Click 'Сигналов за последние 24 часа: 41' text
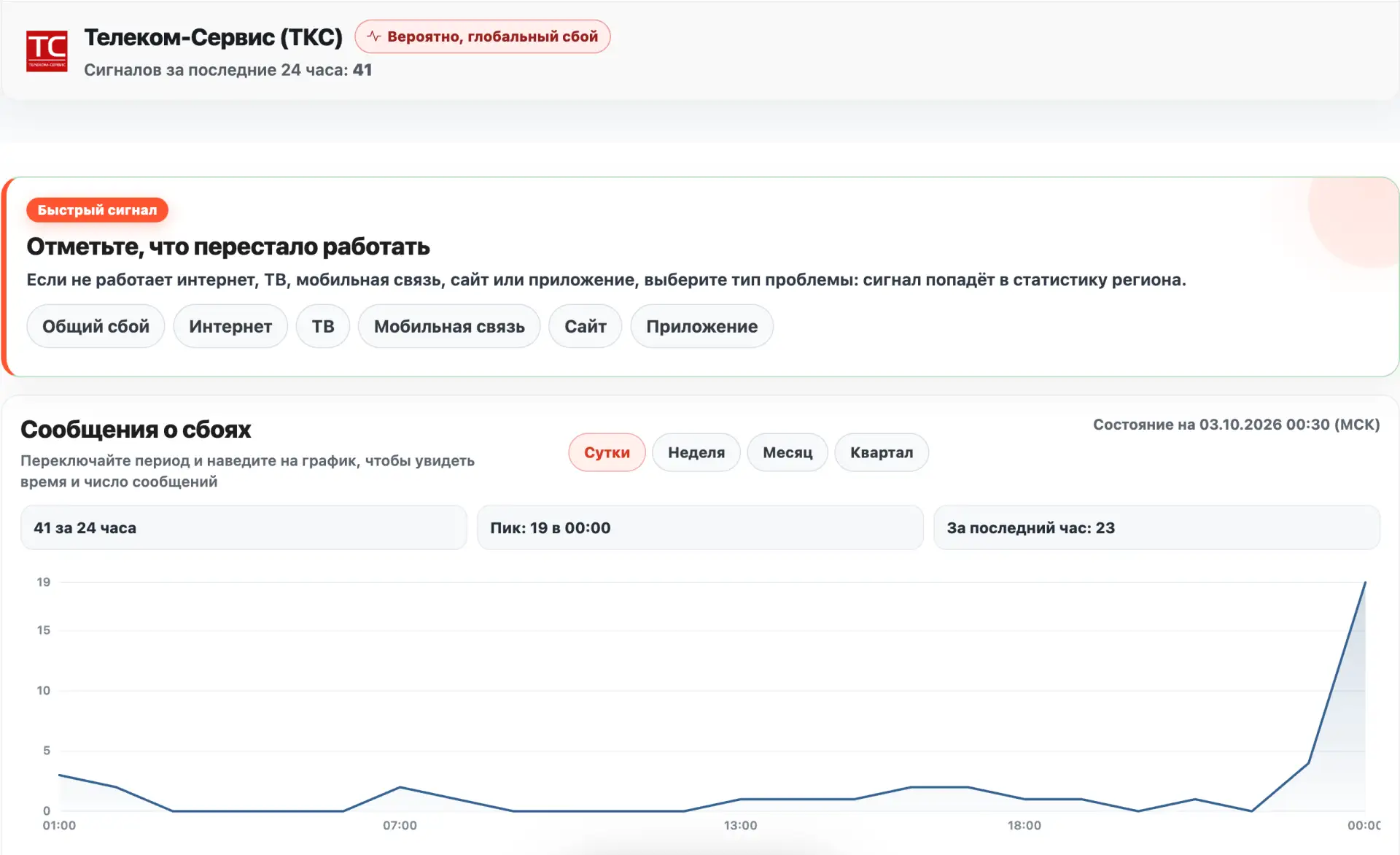 point(228,70)
